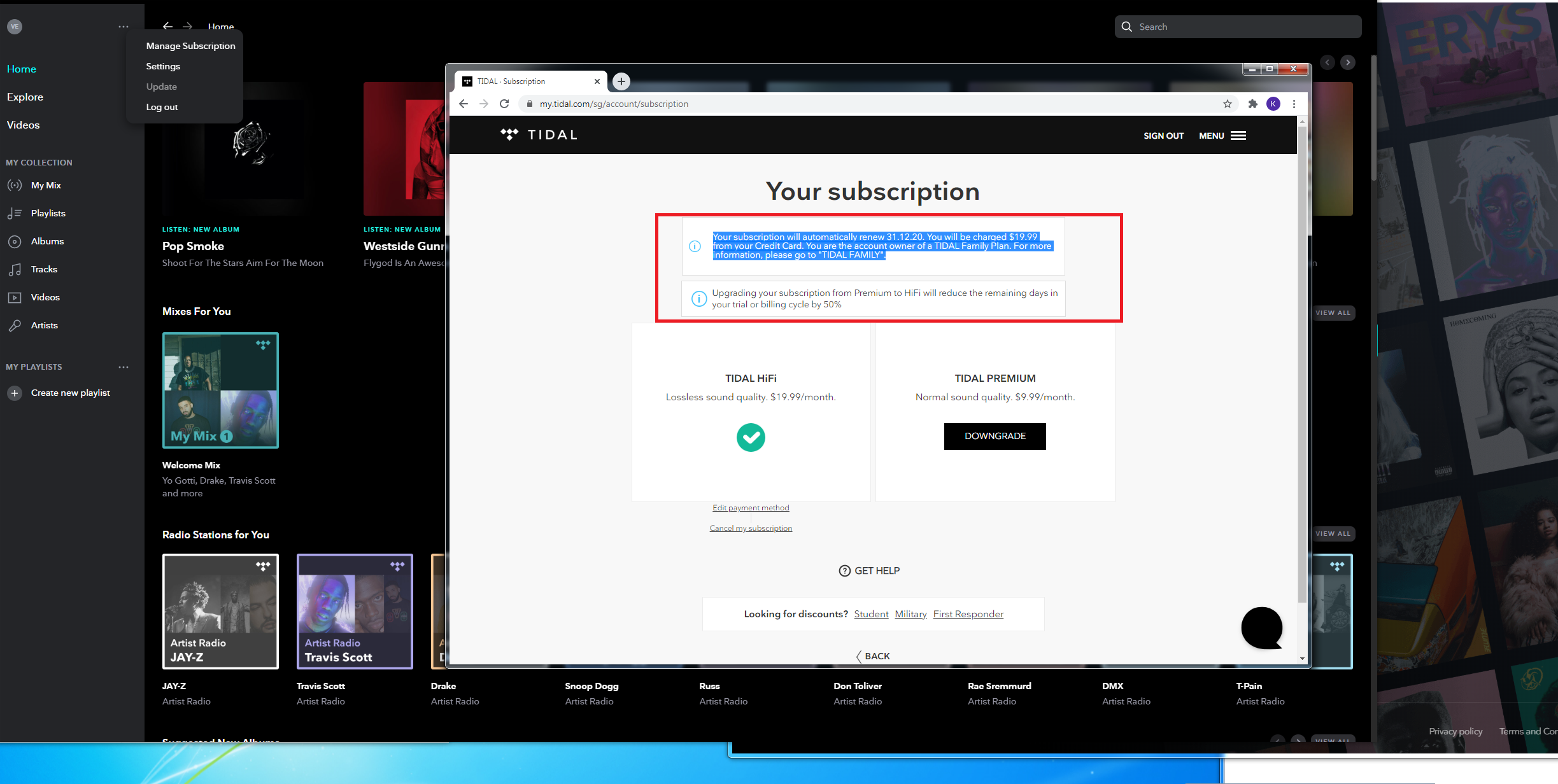This screenshot has height=784, width=1558.
Task: Open the First Responder discount link
Action: point(968,614)
